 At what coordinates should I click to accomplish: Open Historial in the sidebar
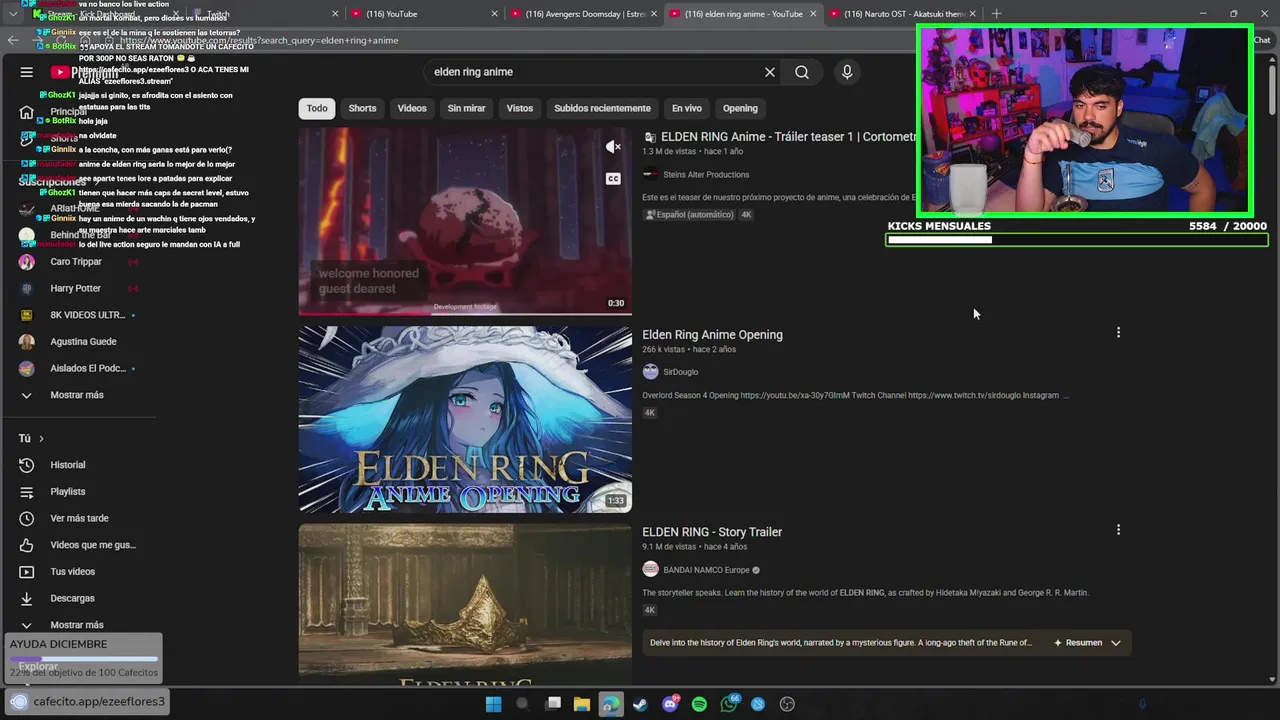point(68,465)
